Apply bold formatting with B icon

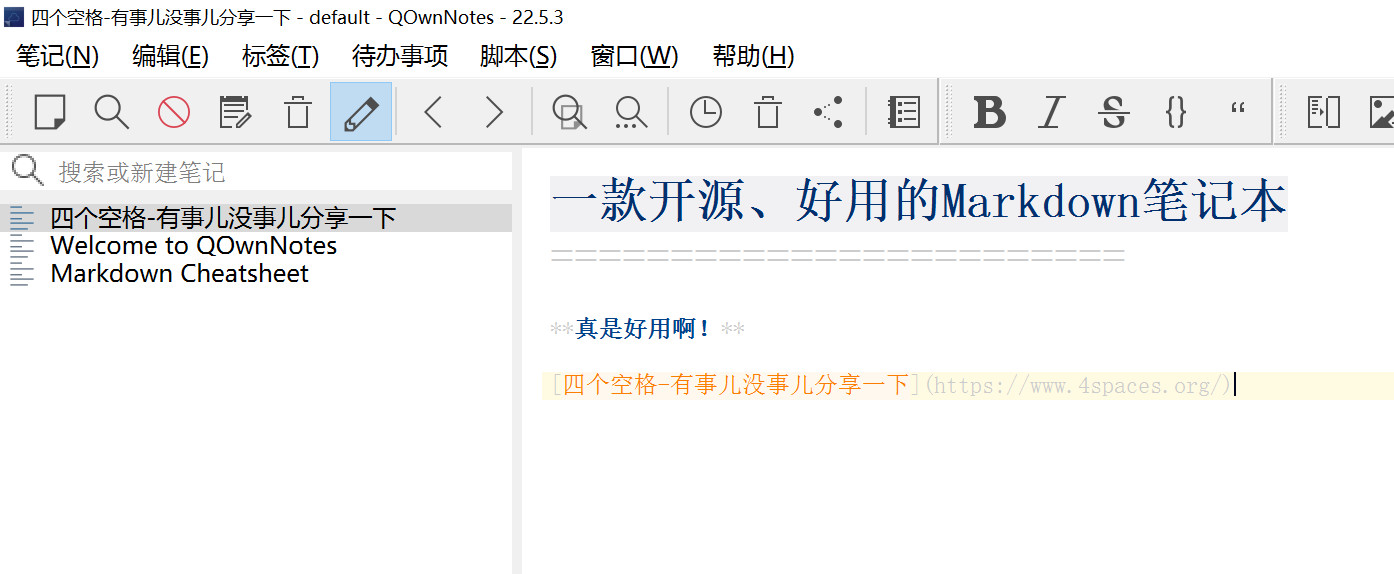click(989, 112)
